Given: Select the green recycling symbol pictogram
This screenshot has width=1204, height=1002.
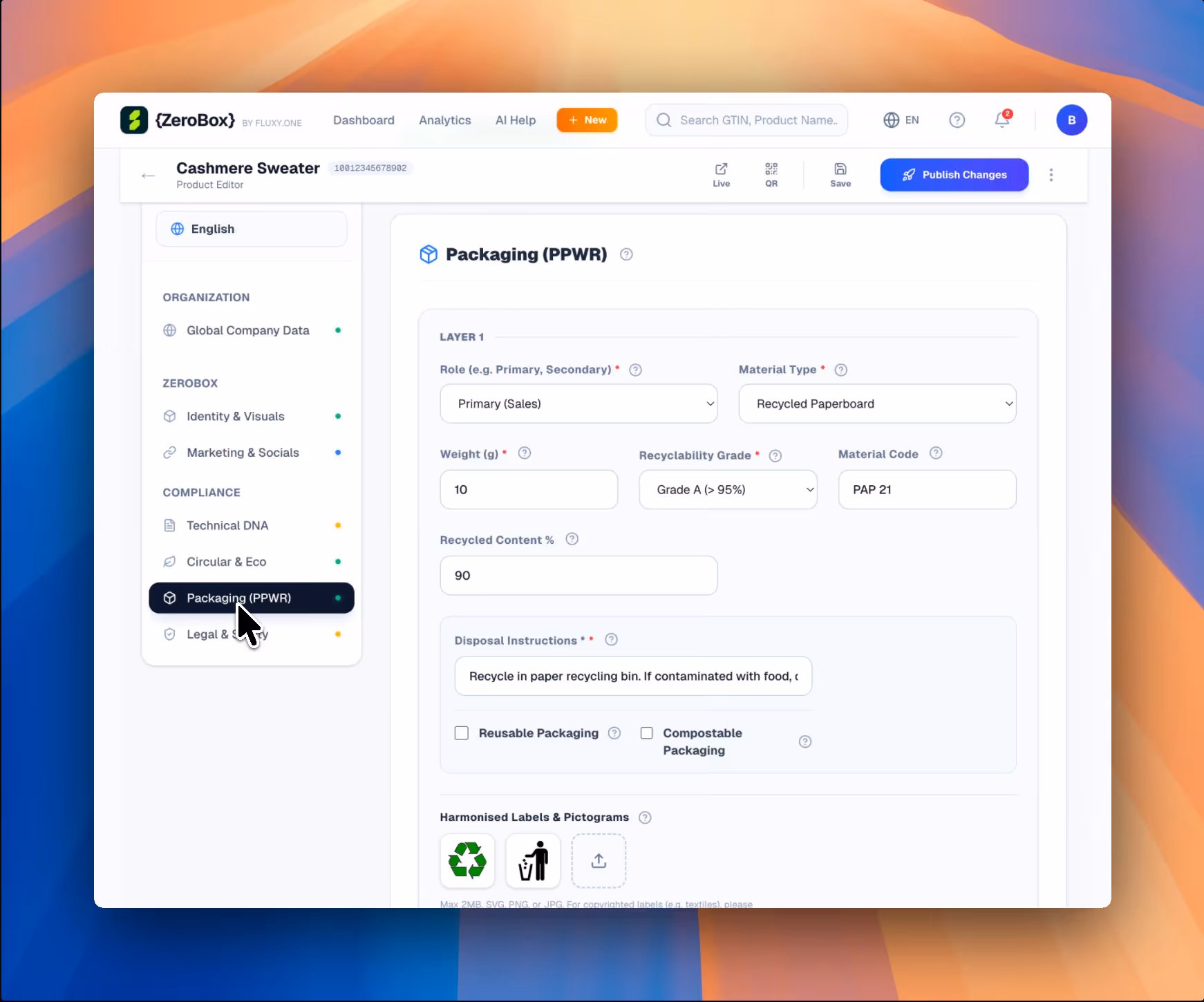Looking at the screenshot, I should tap(467, 860).
